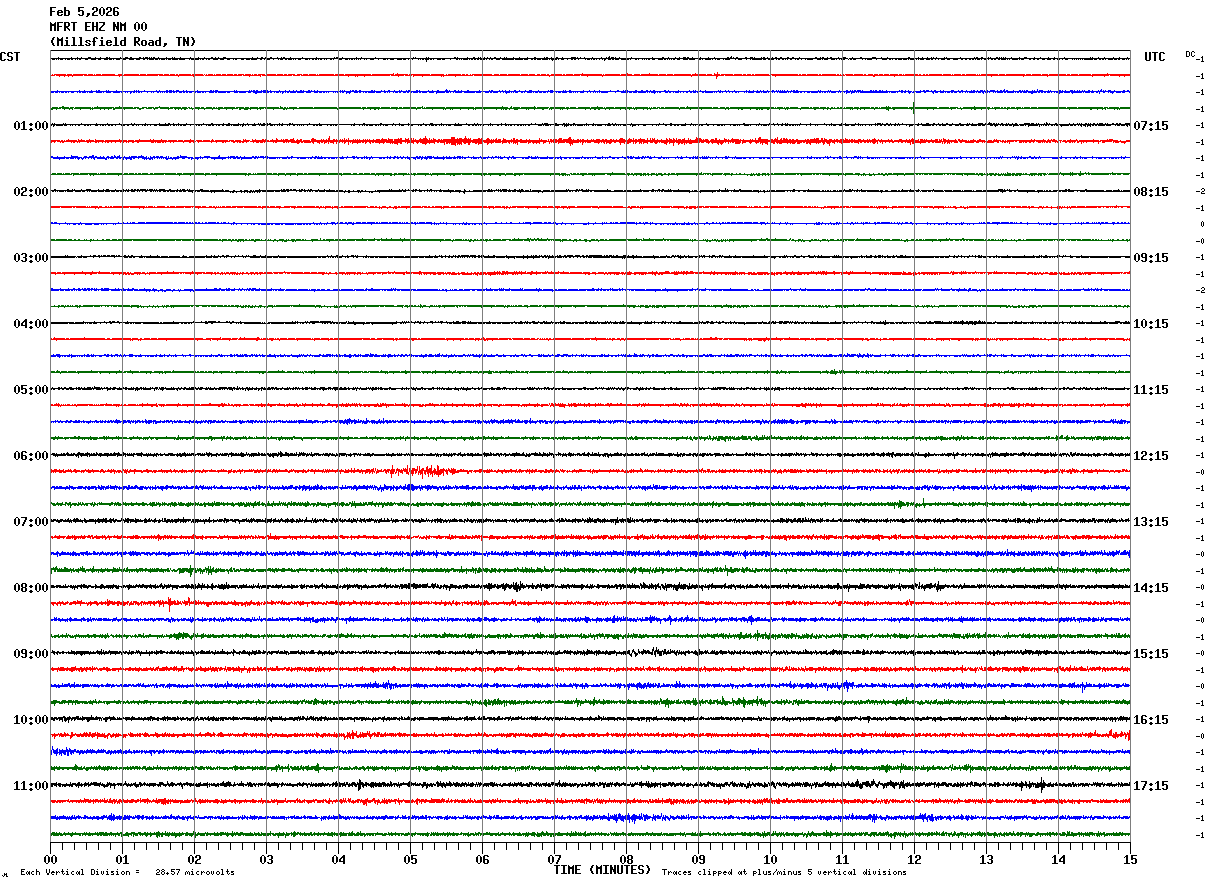Viewport: 1210px width, 886px height.
Task: Select the 05:00 CST time label
Action: 31,390
